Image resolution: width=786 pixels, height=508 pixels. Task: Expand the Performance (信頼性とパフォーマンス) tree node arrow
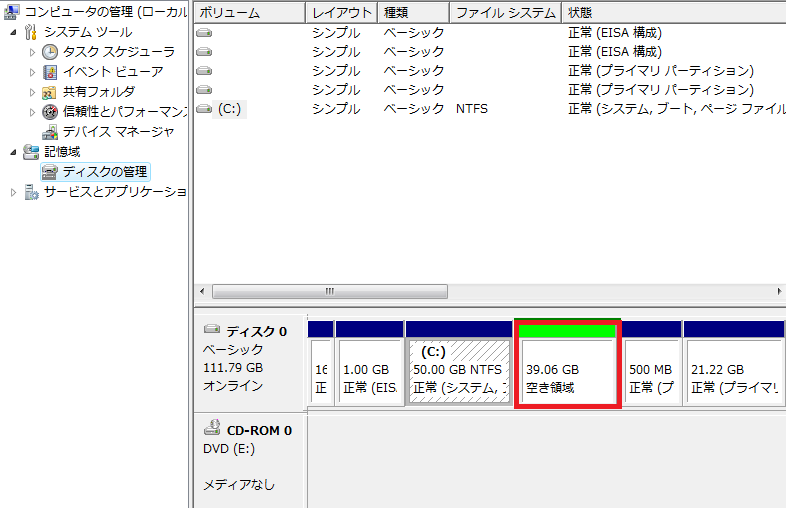point(32,112)
